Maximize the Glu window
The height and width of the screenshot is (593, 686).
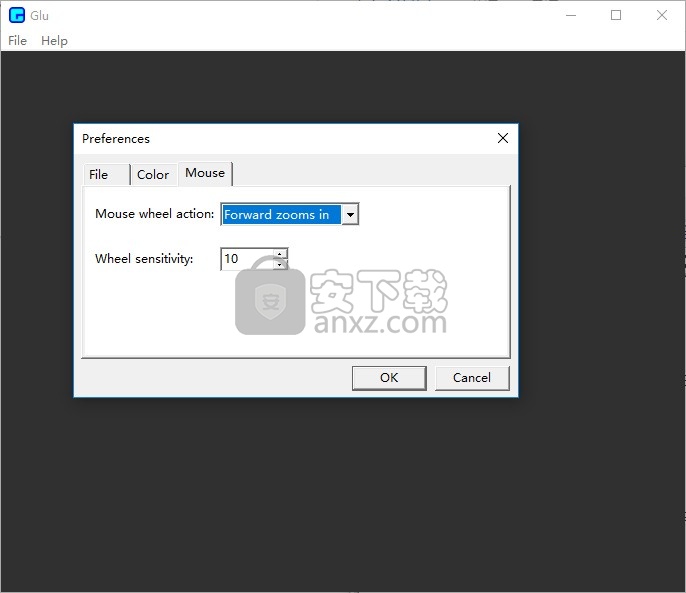click(616, 15)
